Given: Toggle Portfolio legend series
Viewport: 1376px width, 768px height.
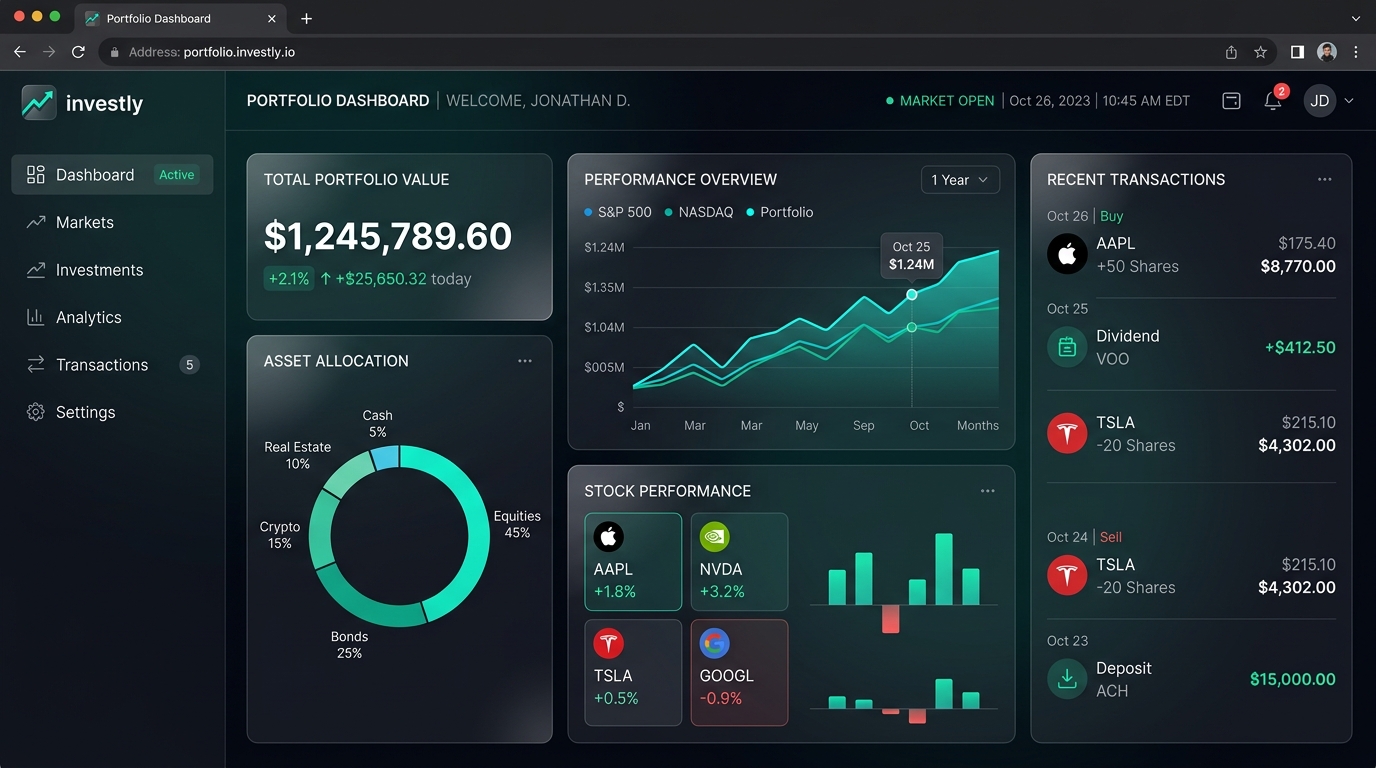Looking at the screenshot, I should point(780,212).
